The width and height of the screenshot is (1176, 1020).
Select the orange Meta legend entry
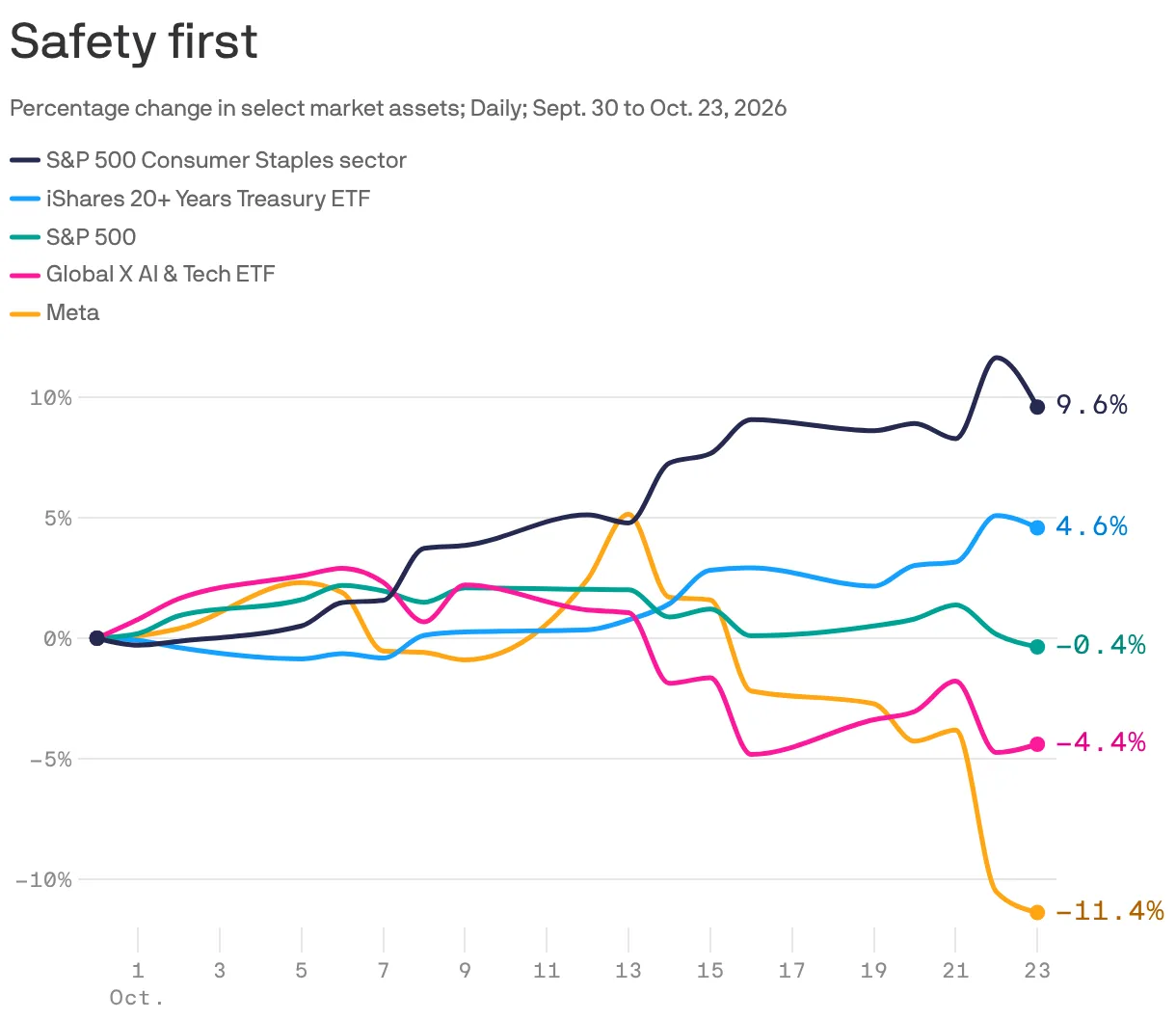pos(55,313)
